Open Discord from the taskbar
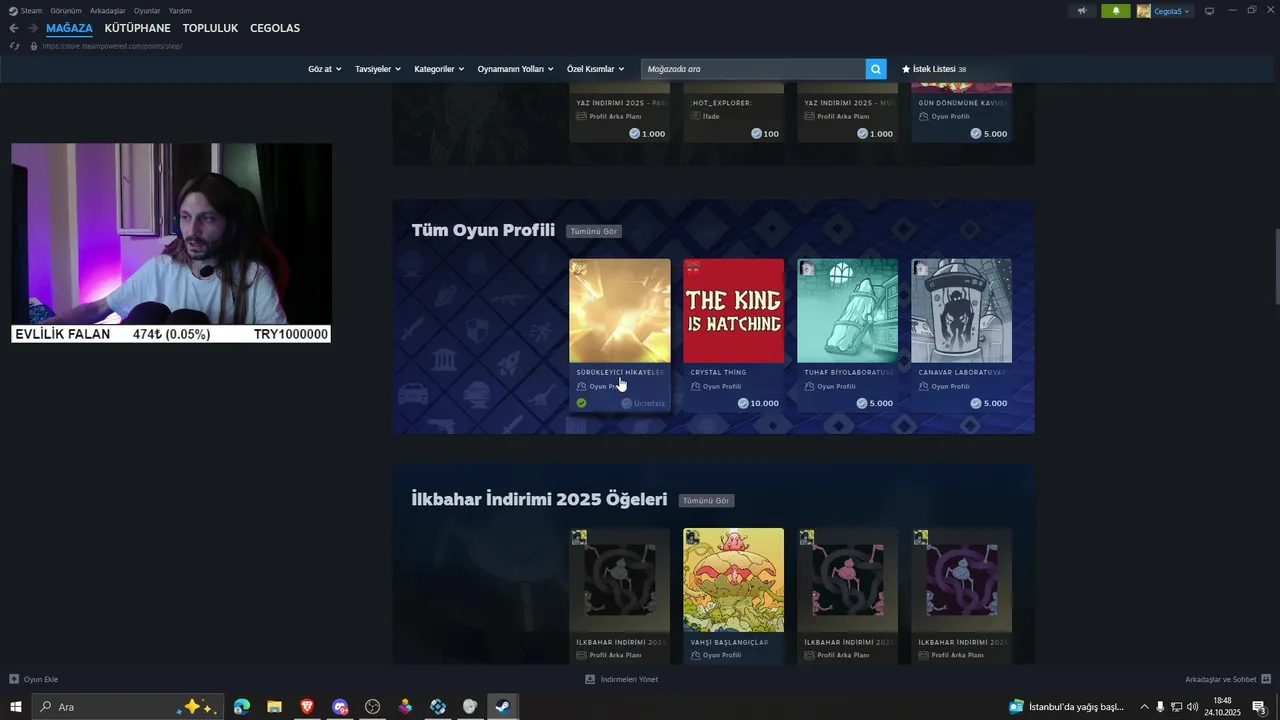Screen dimensions: 1280x720 pyautogui.click(x=340, y=707)
